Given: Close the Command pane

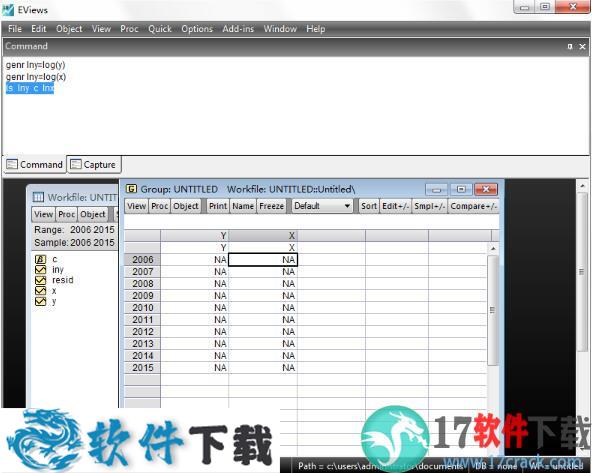Looking at the screenshot, I should pos(582,46).
